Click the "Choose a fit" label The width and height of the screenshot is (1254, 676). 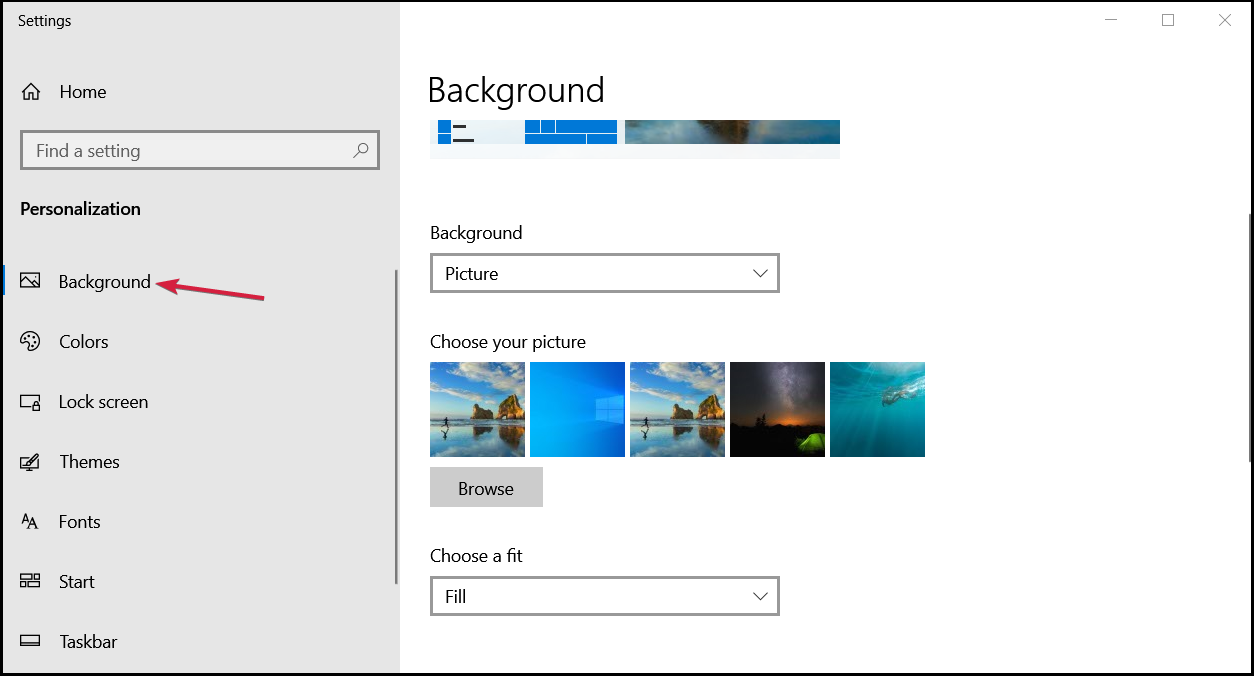[x=476, y=556]
